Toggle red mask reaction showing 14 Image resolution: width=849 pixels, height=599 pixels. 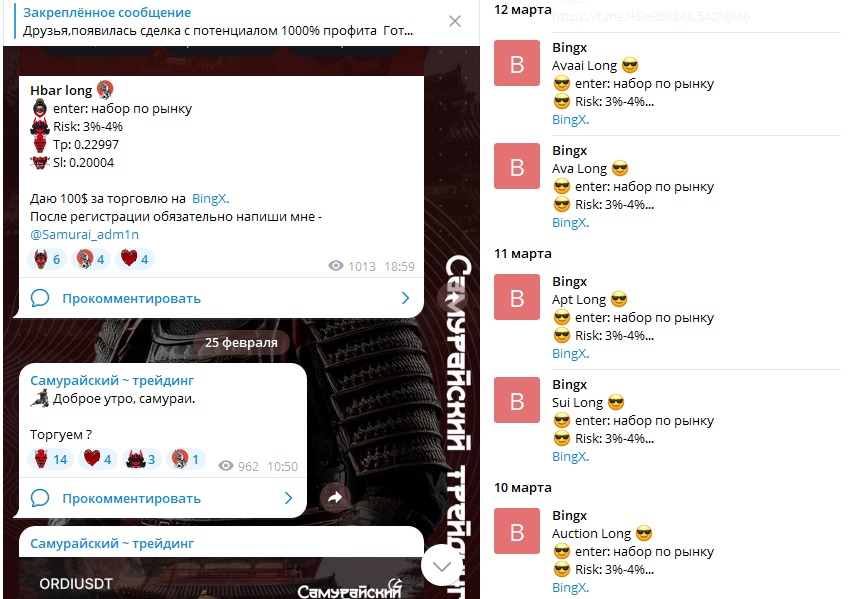pyautogui.click(x=50, y=459)
